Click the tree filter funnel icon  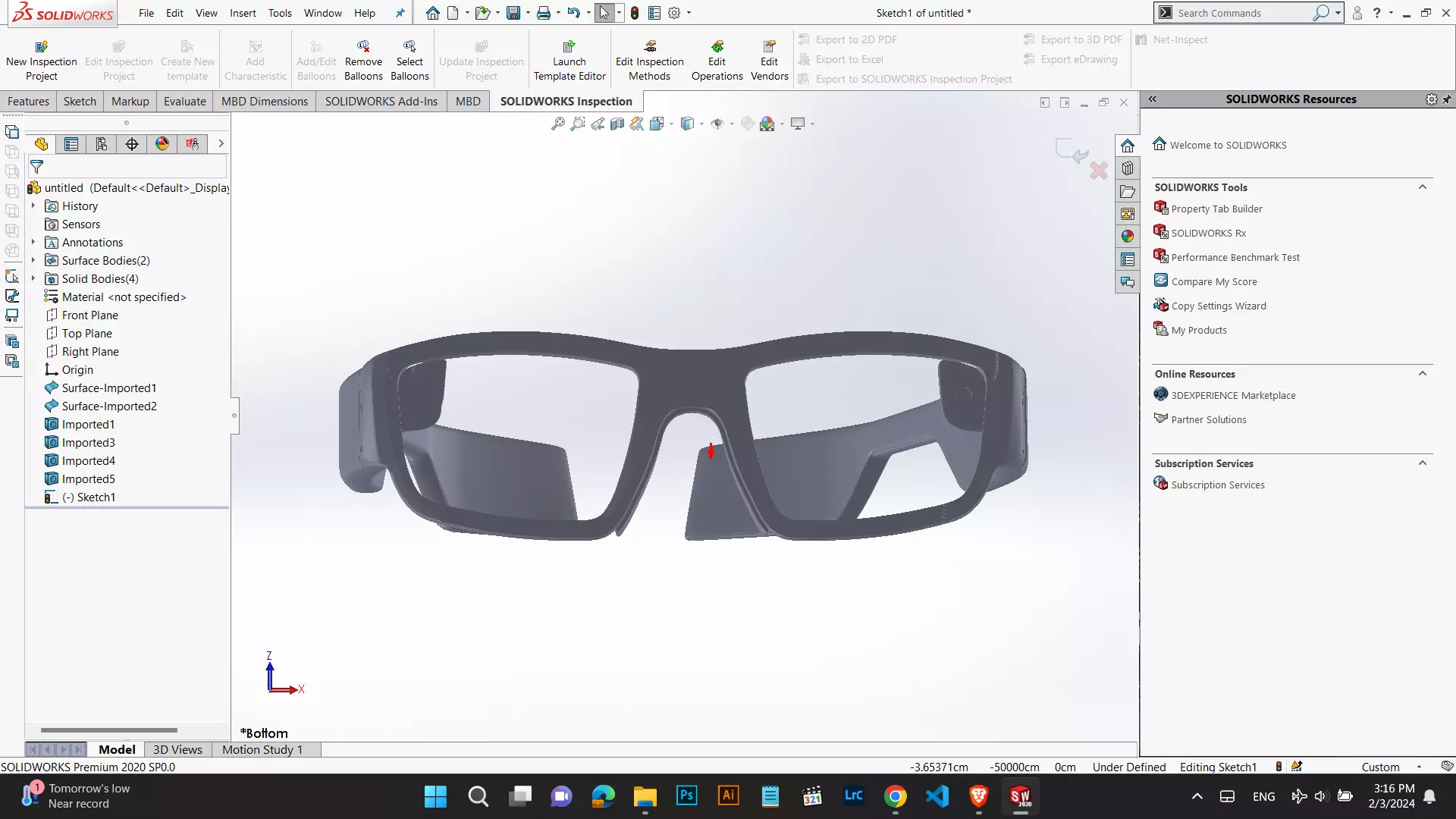[36, 167]
